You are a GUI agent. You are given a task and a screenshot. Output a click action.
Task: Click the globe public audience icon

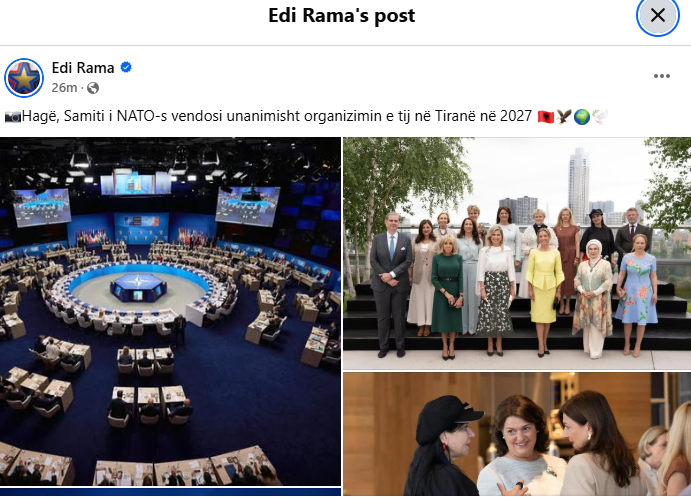click(93, 88)
